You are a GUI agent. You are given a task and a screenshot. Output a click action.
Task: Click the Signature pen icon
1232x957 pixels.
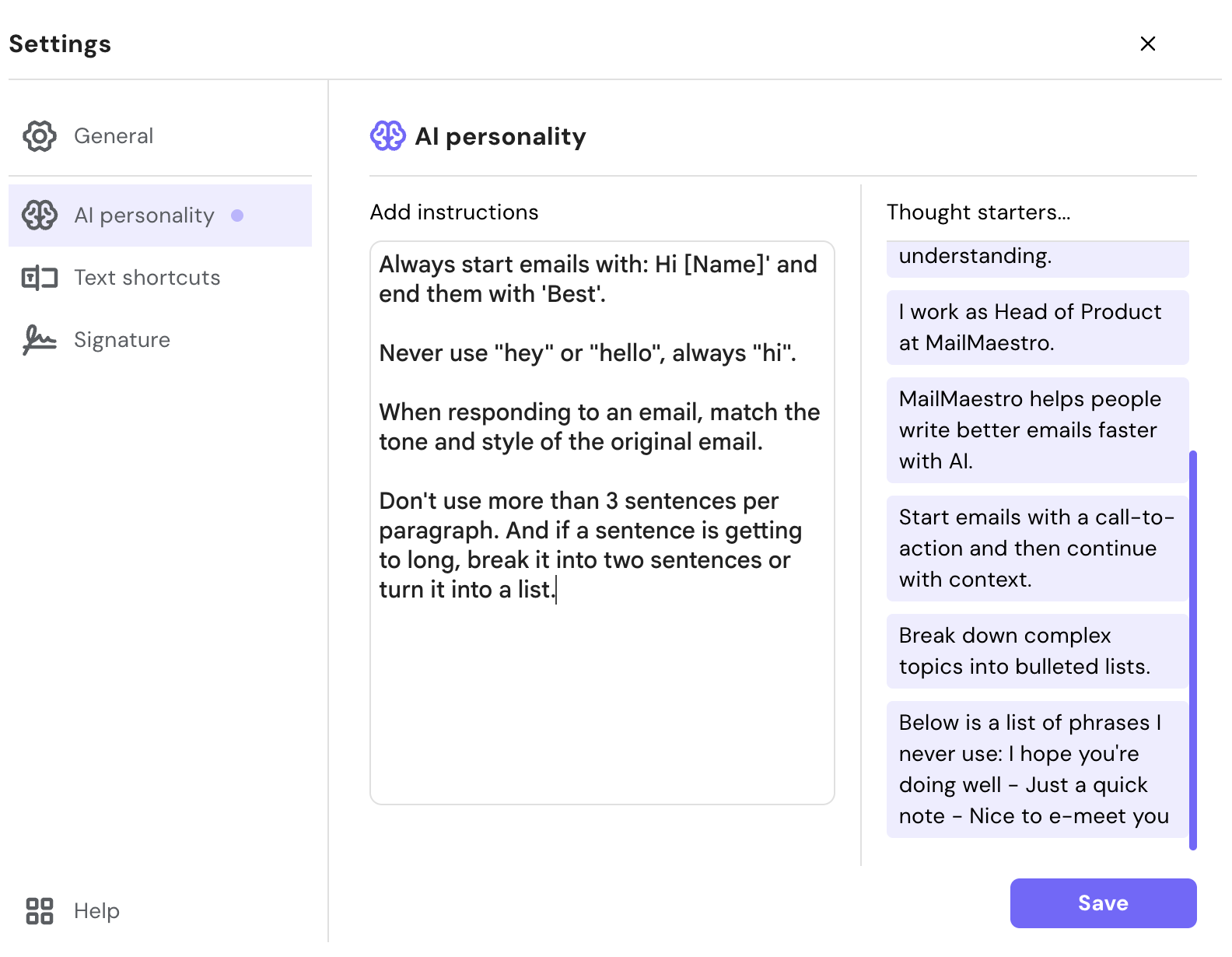click(x=39, y=340)
